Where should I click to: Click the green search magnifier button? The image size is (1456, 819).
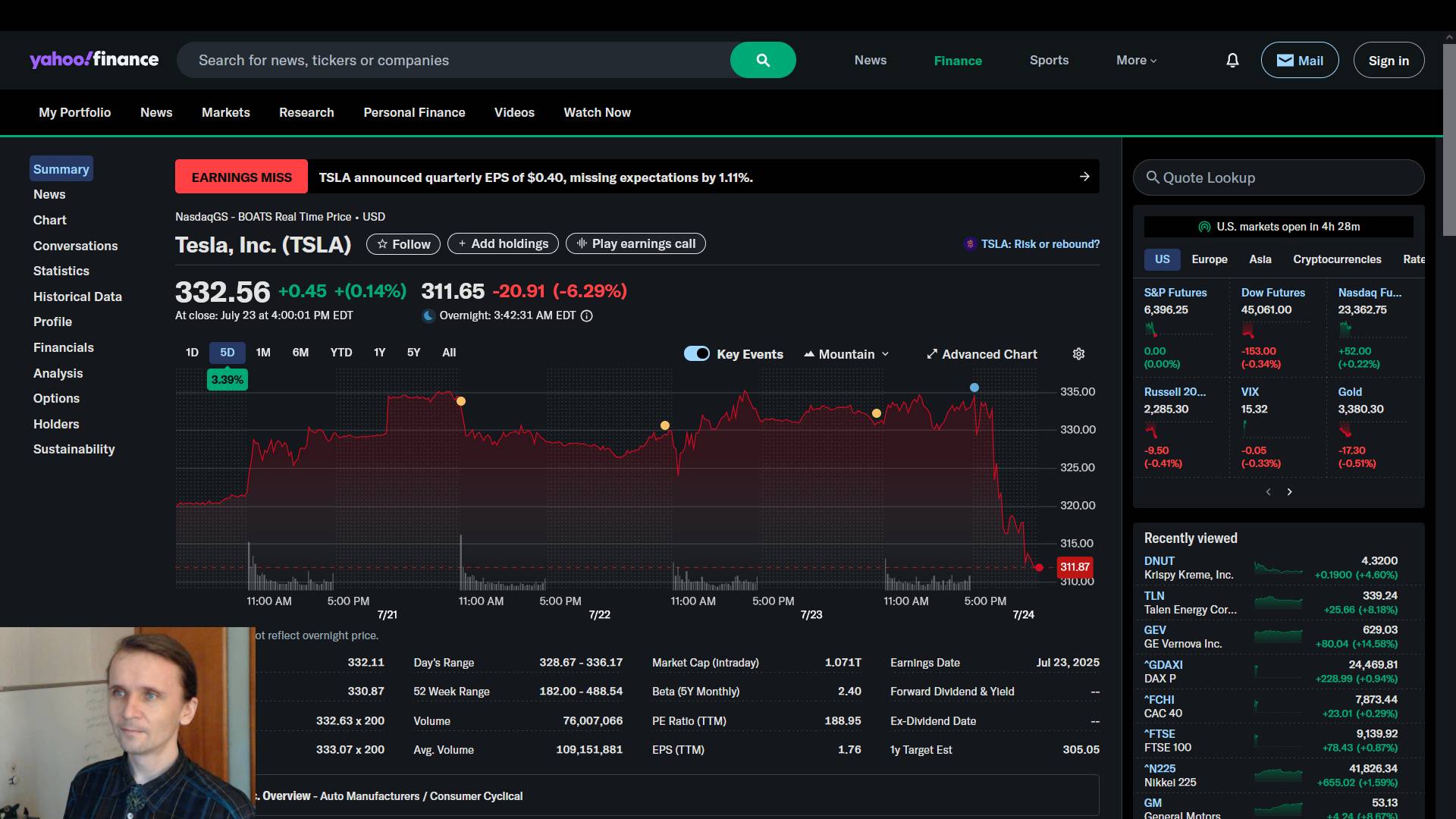[x=763, y=60]
